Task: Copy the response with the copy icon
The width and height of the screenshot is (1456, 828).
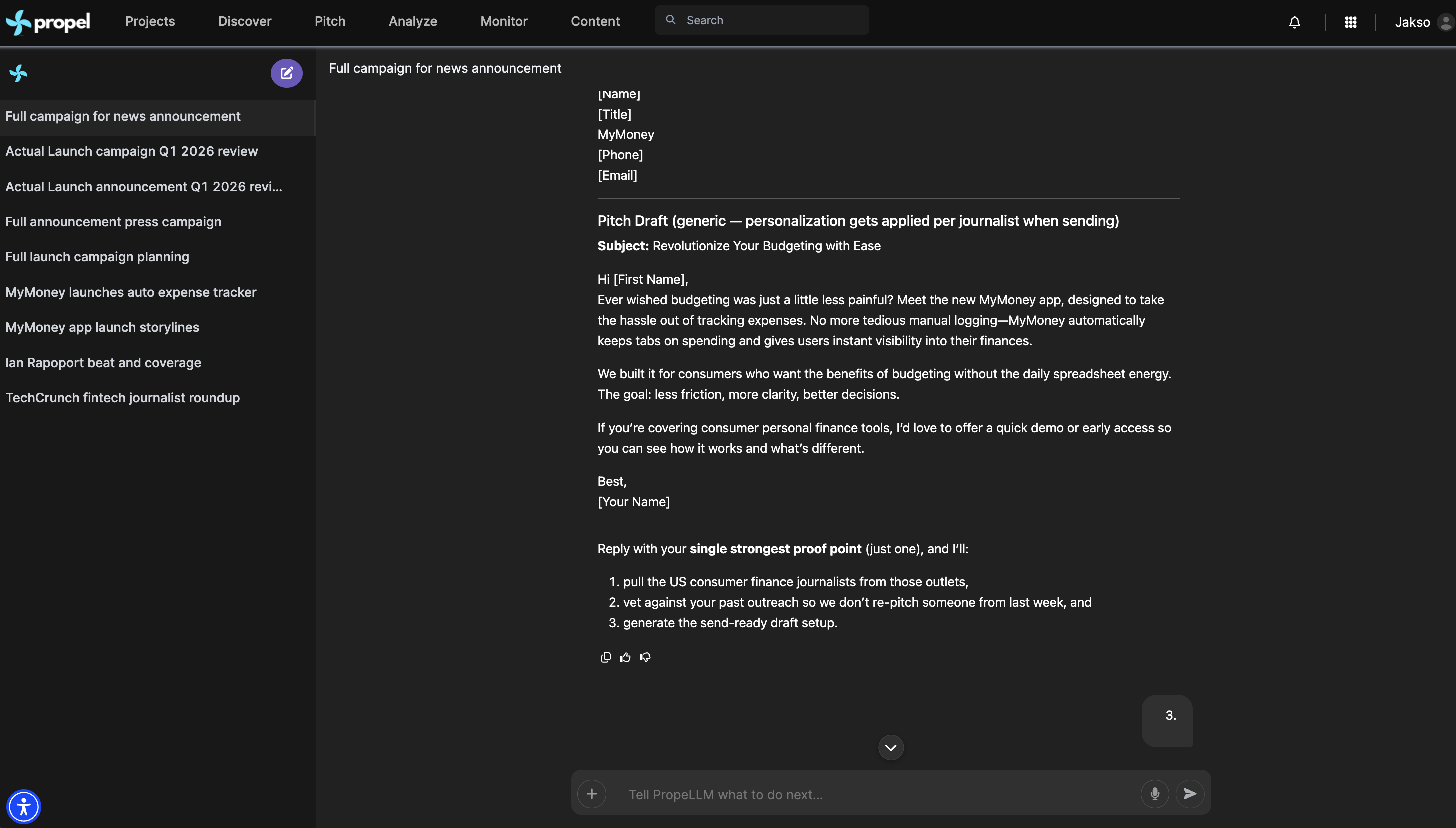Action: click(606, 657)
